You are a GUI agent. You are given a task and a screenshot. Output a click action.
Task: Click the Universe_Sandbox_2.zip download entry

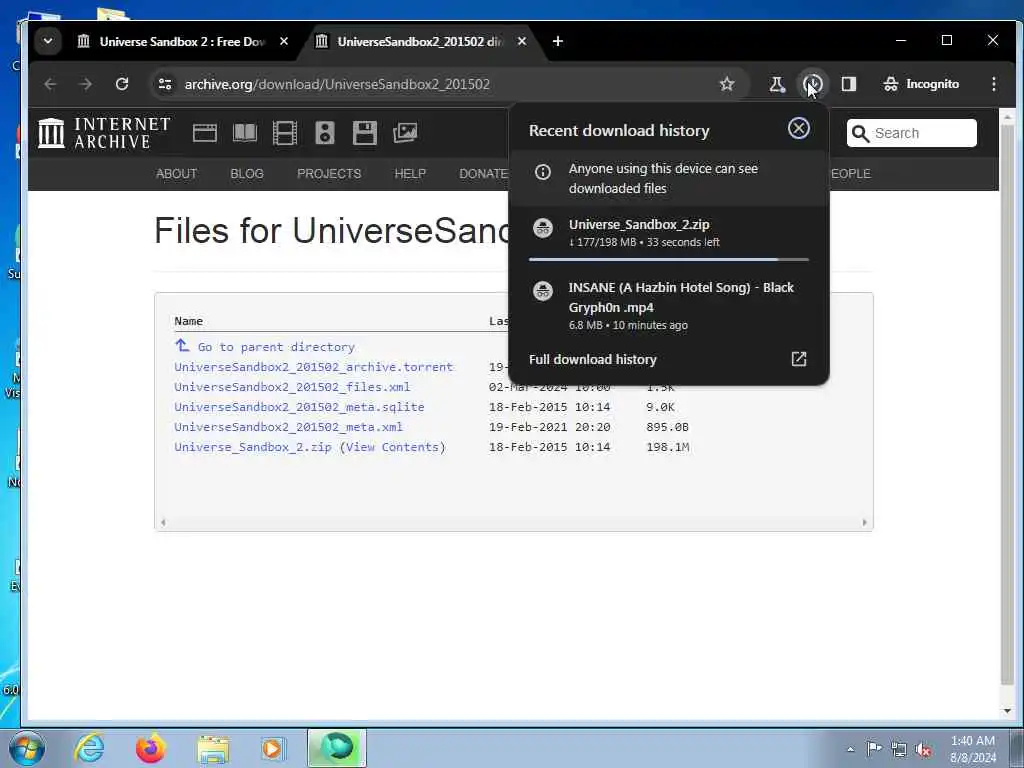tap(669, 233)
